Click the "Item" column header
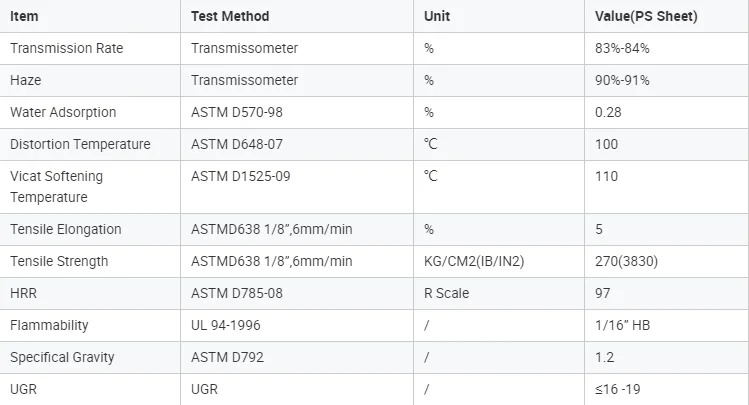 [24, 16]
